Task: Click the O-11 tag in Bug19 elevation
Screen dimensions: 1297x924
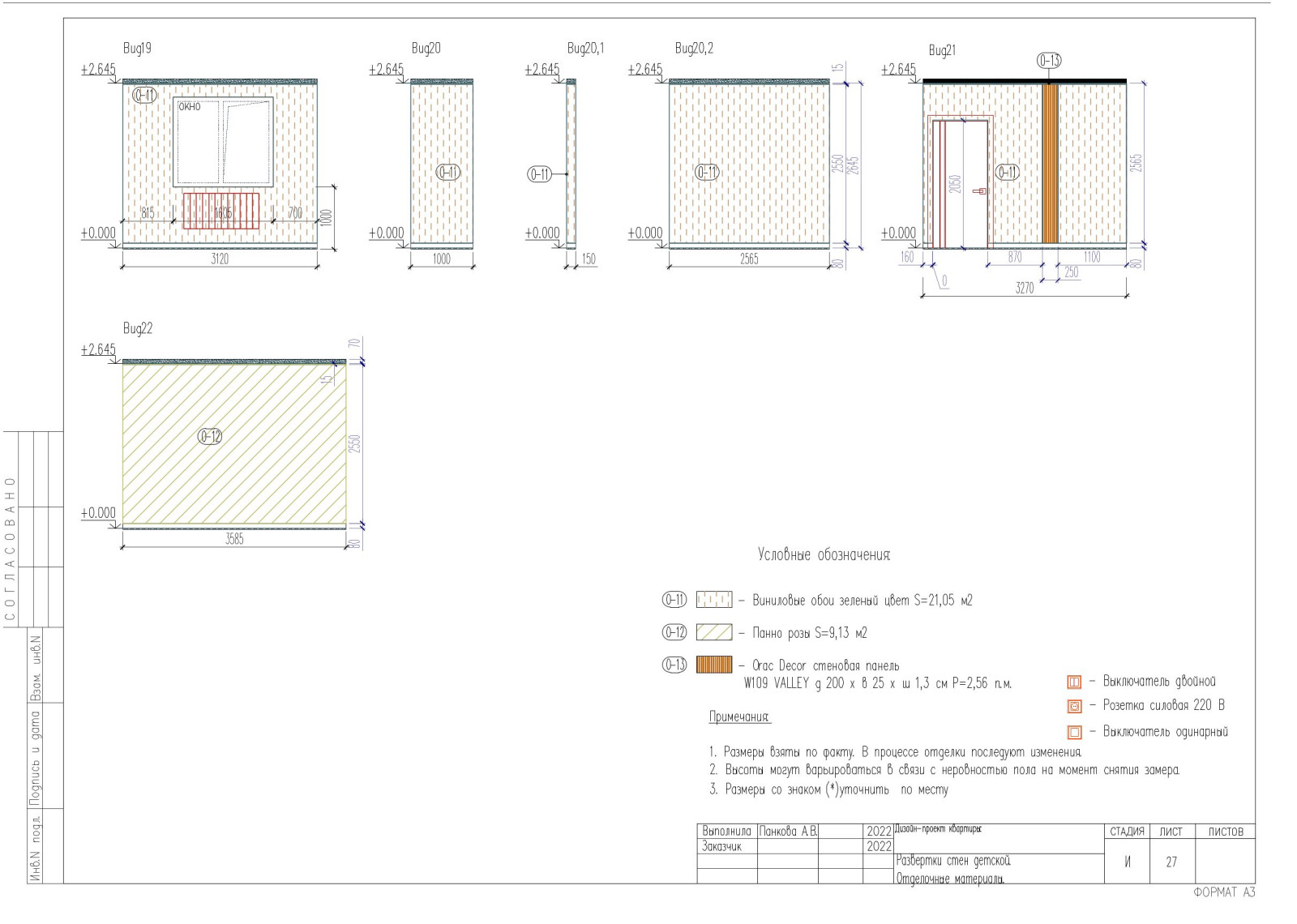Action: coord(144,96)
